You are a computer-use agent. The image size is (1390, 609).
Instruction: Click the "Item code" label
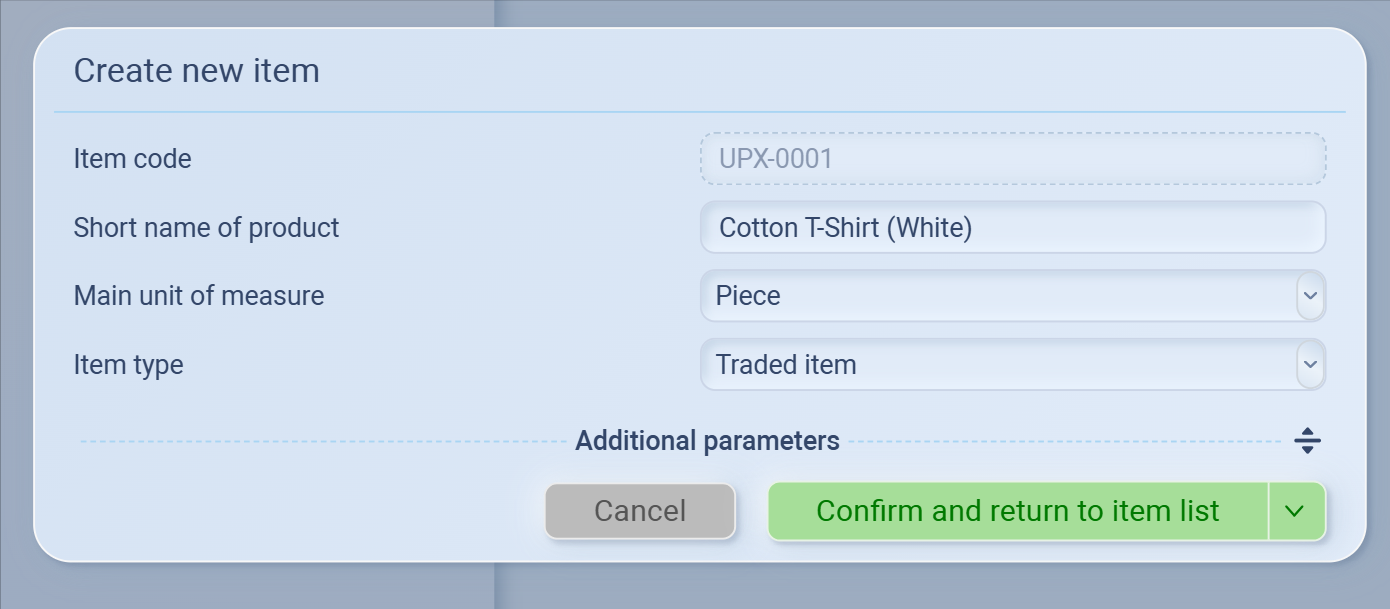click(x=132, y=159)
